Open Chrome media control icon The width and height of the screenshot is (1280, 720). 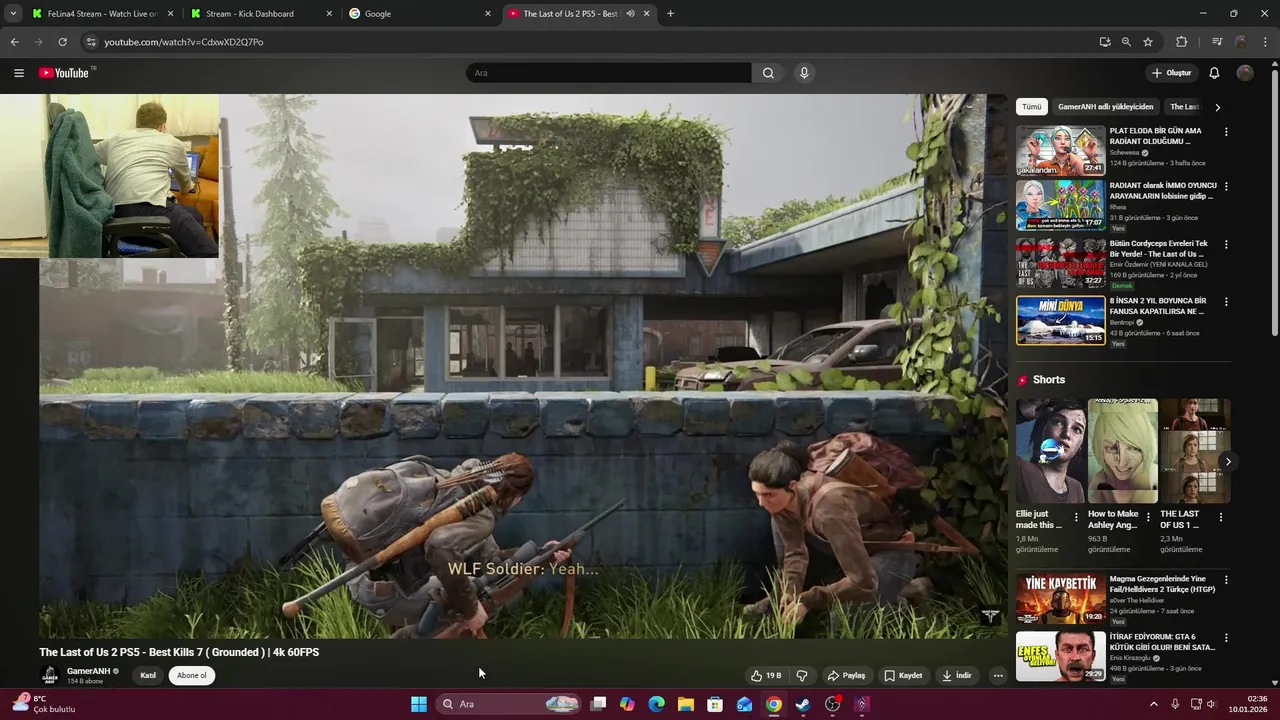click(x=1217, y=42)
